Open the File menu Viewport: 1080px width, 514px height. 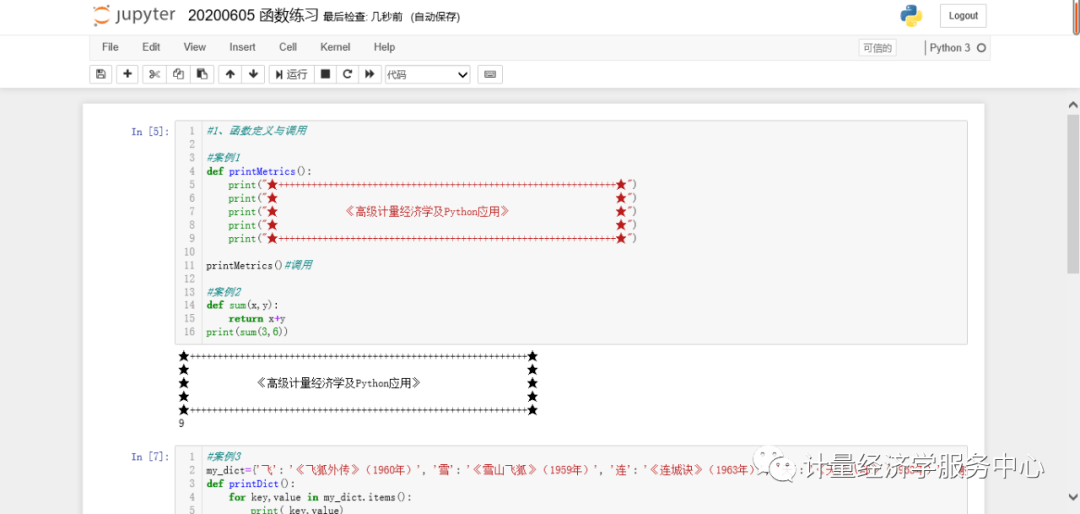(110, 47)
